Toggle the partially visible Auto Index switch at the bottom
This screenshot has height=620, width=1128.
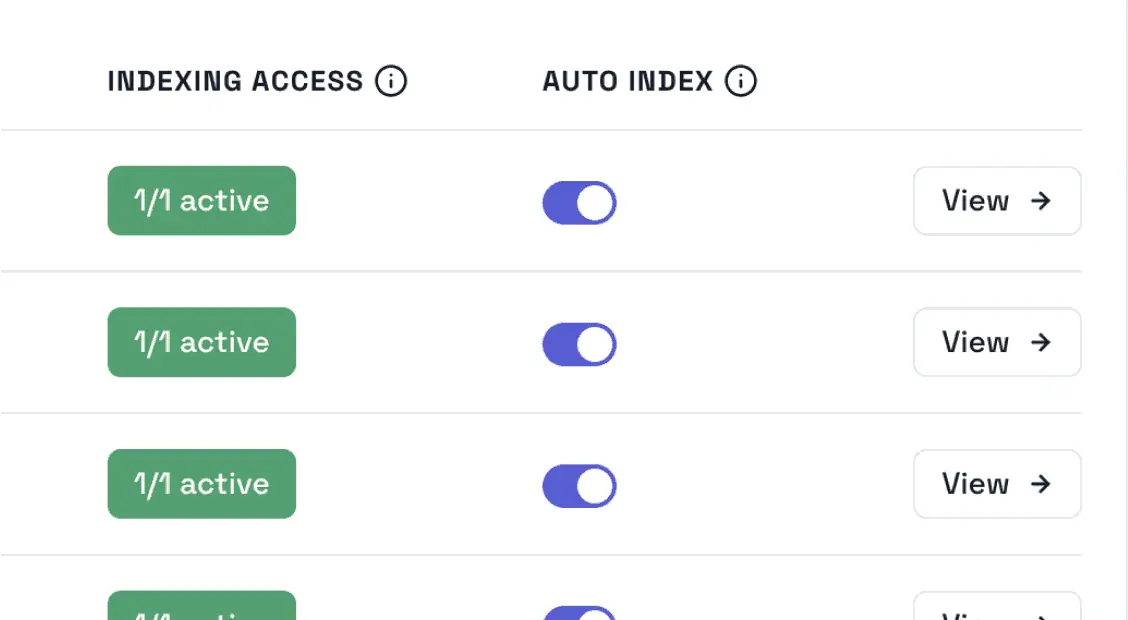(x=579, y=612)
